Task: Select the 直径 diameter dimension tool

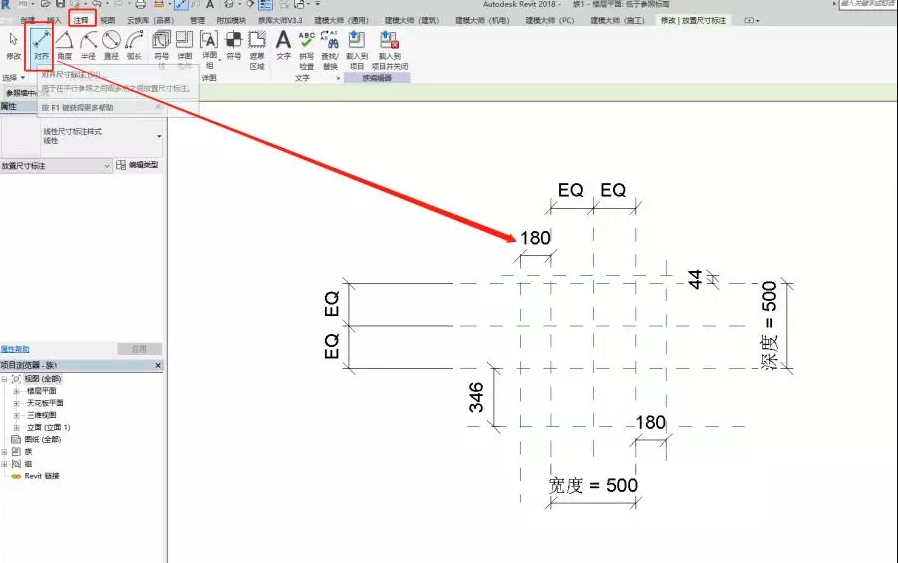Action: tap(111, 46)
